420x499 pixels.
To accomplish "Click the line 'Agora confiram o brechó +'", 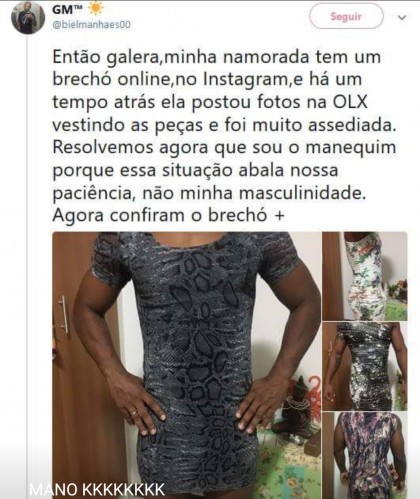I will [x=168, y=215].
